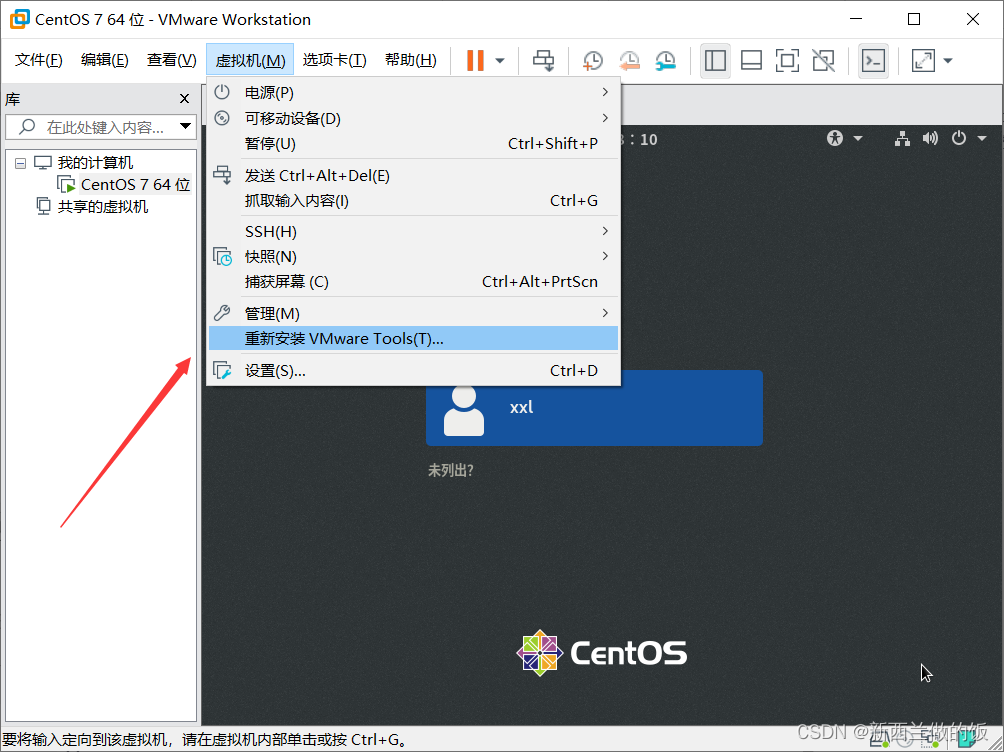Screen dimensions: 1004x752
Task: Select 暂停(U) menu entry
Action: point(413,143)
